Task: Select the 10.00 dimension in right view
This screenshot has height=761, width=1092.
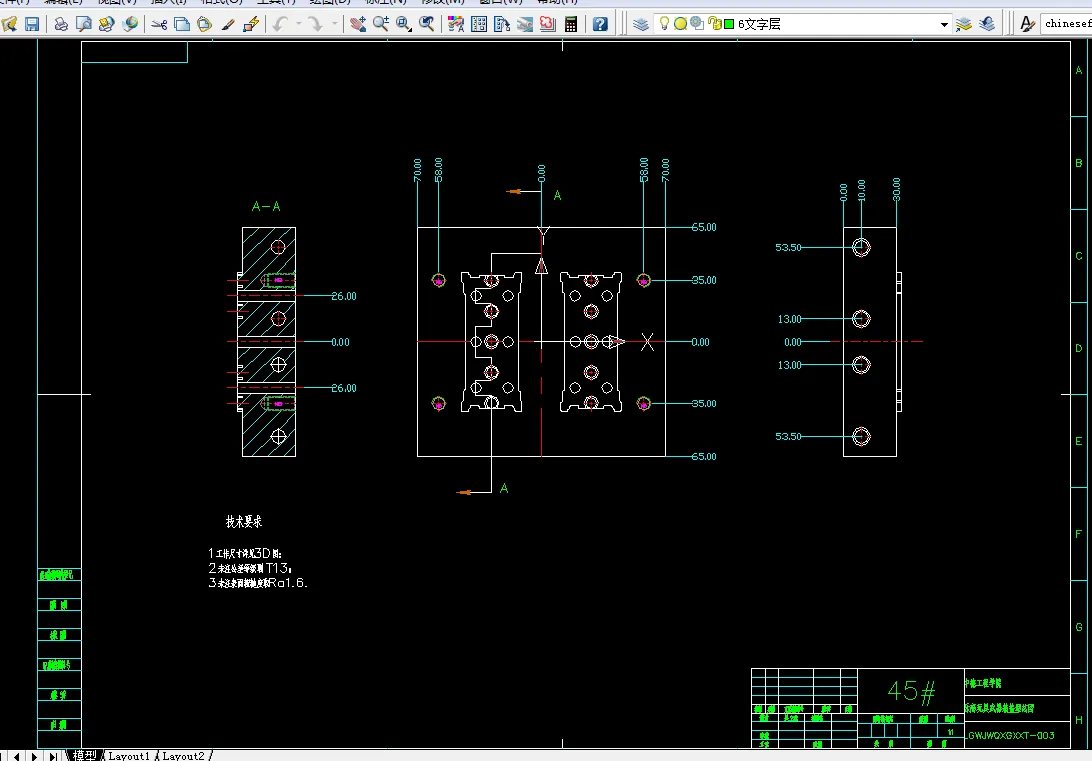Action: 861,190
